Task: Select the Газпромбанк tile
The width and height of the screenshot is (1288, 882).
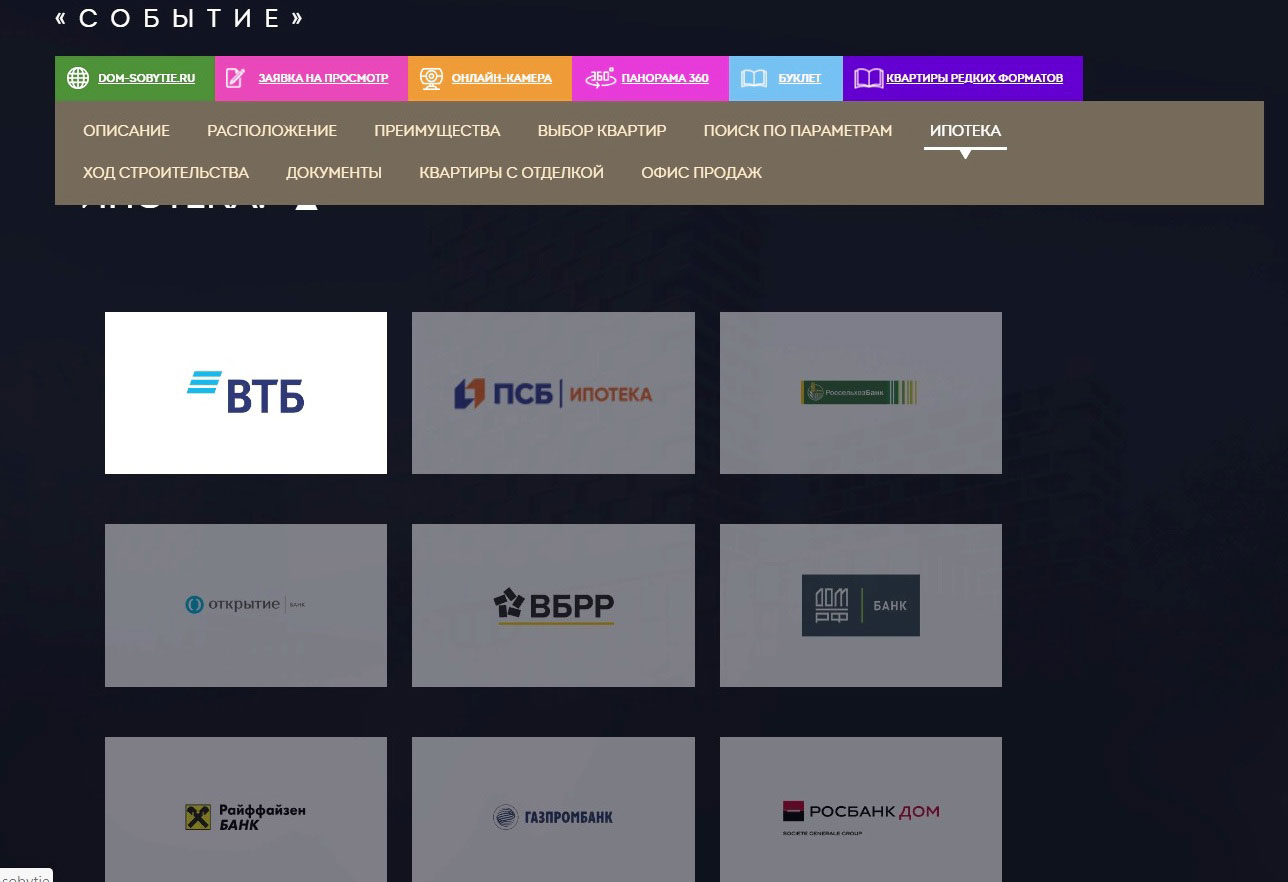Action: (553, 810)
